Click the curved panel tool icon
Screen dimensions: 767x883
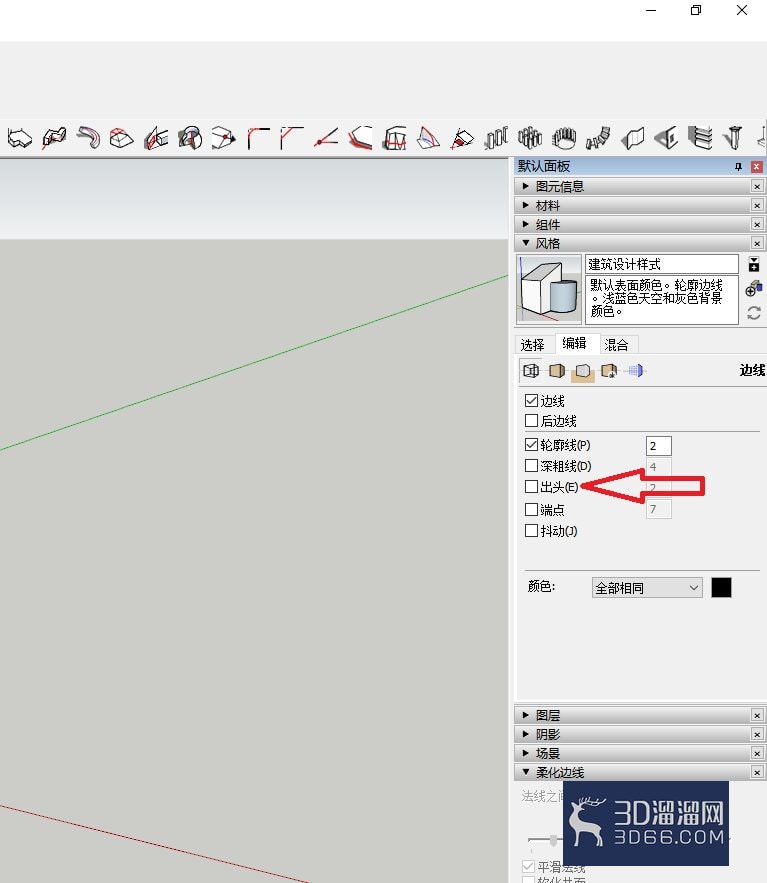(x=632, y=137)
